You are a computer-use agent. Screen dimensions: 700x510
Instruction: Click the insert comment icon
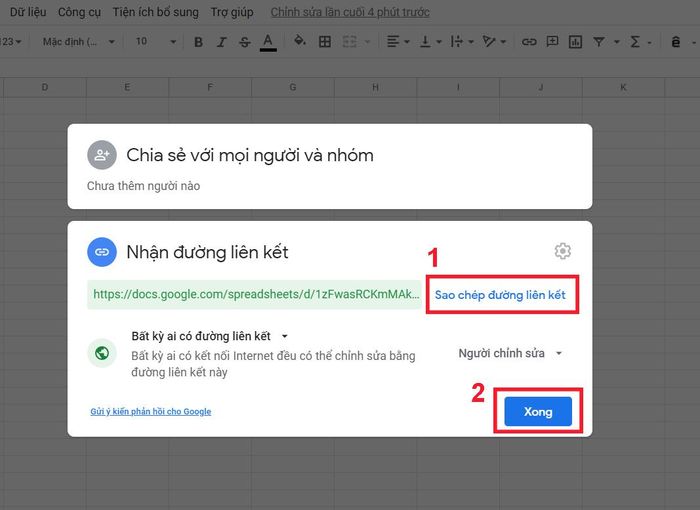point(552,42)
